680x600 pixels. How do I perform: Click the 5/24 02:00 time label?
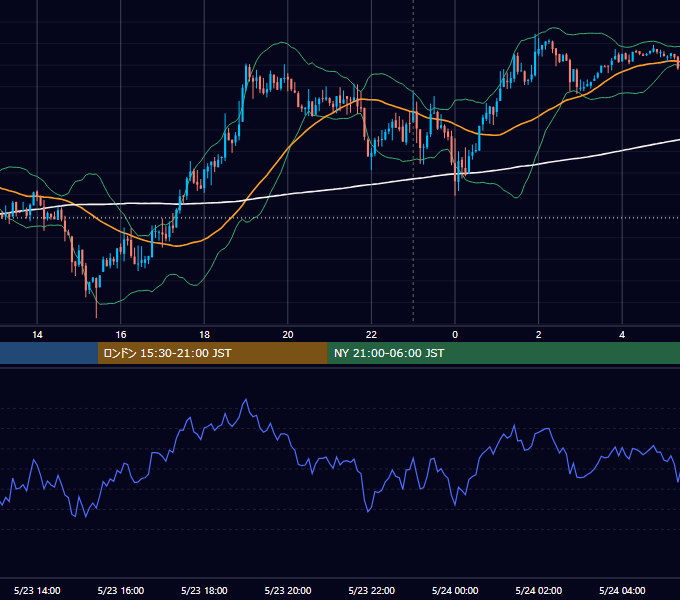[x=539, y=590]
